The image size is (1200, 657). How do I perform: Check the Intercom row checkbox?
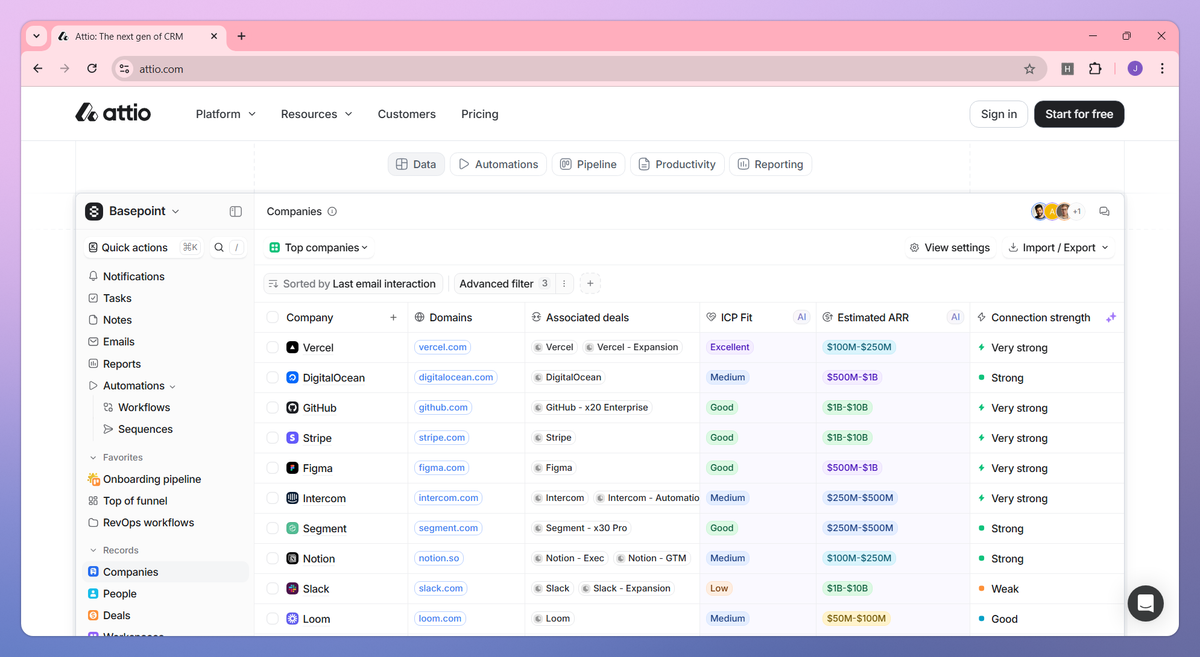tap(272, 498)
